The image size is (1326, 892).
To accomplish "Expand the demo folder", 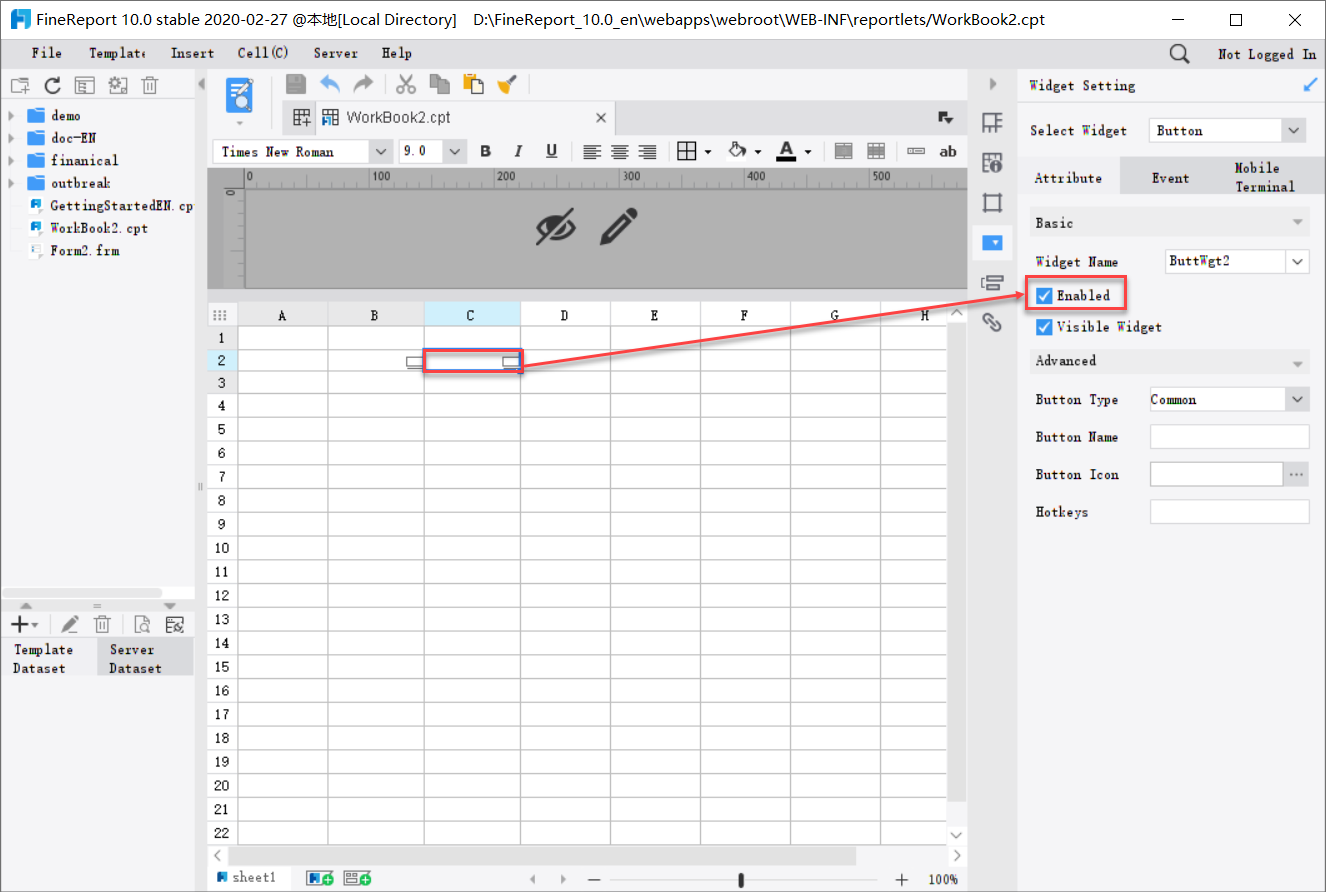I will click(11, 116).
